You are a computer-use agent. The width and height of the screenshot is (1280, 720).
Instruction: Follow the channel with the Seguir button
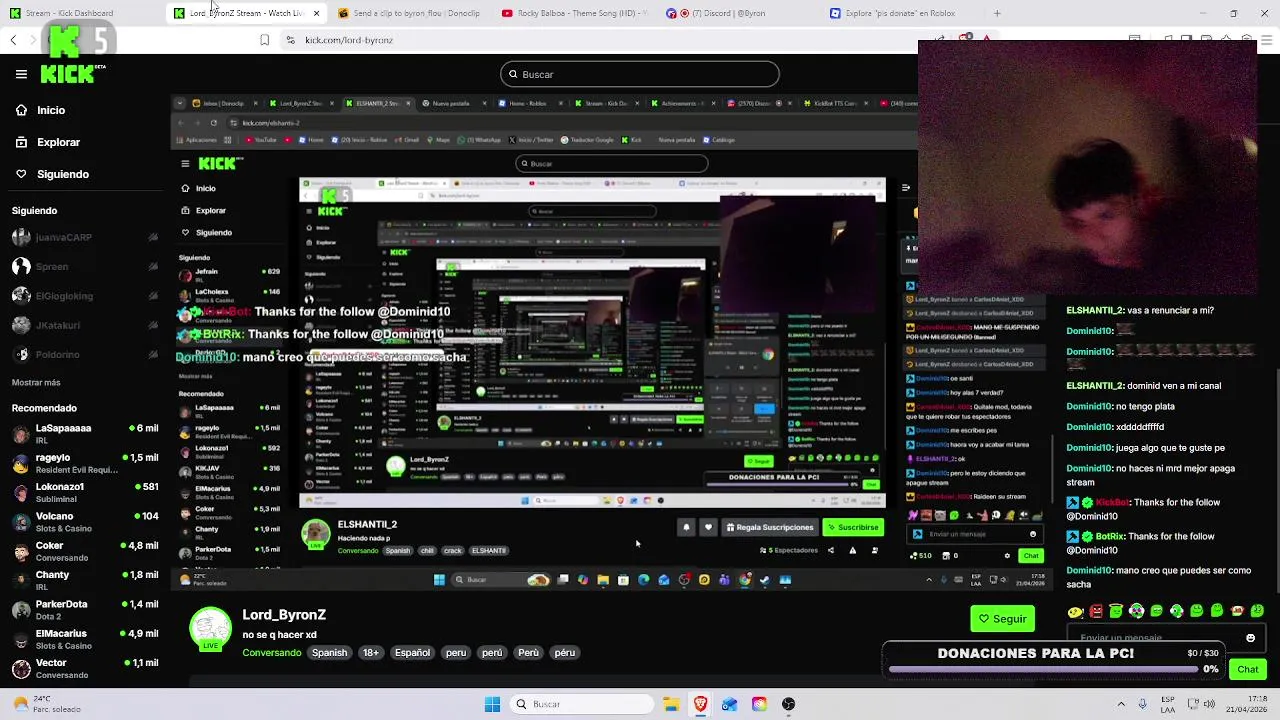click(1003, 619)
